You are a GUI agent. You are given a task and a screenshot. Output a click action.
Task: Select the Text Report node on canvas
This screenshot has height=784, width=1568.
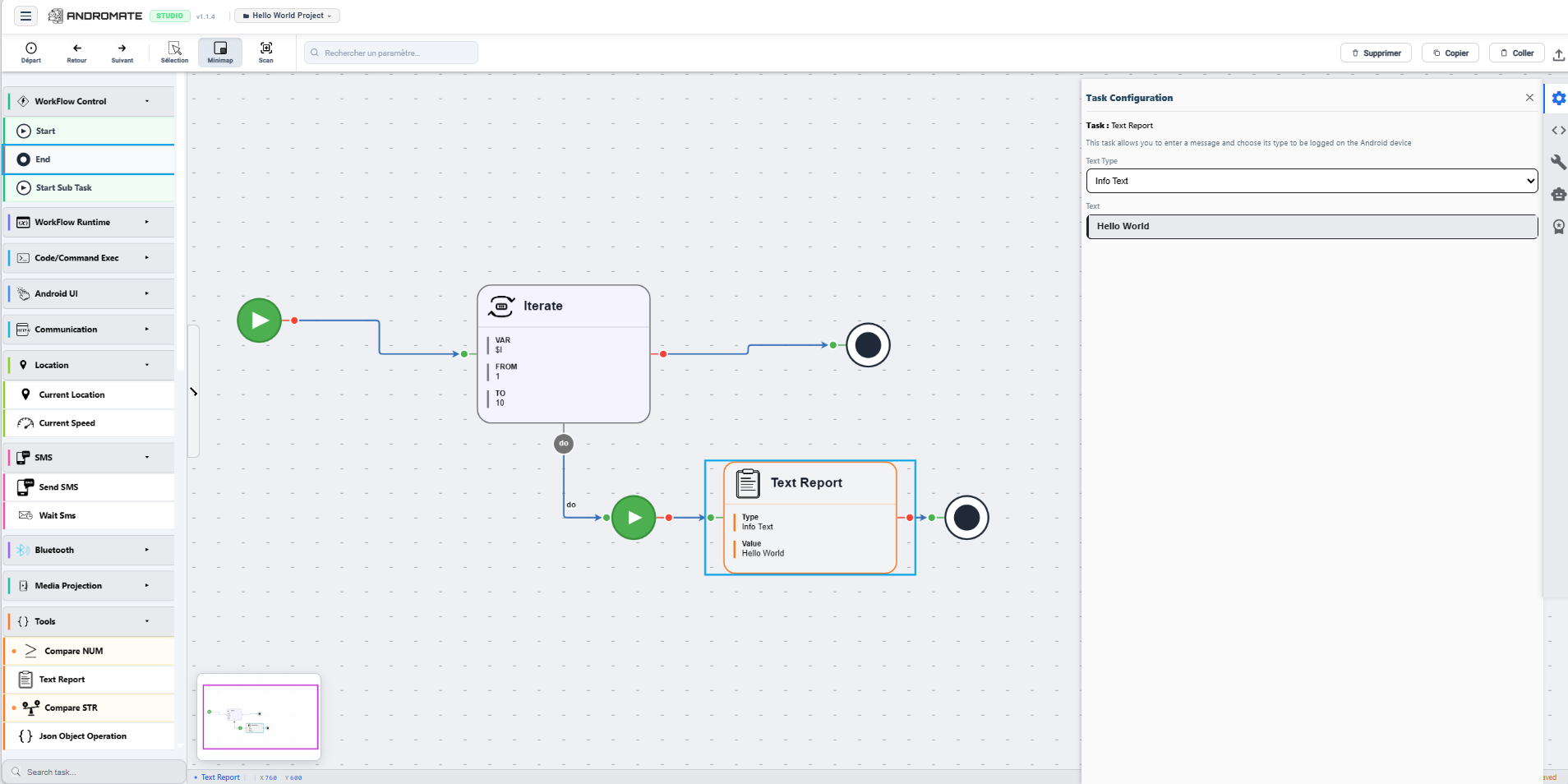pos(809,517)
